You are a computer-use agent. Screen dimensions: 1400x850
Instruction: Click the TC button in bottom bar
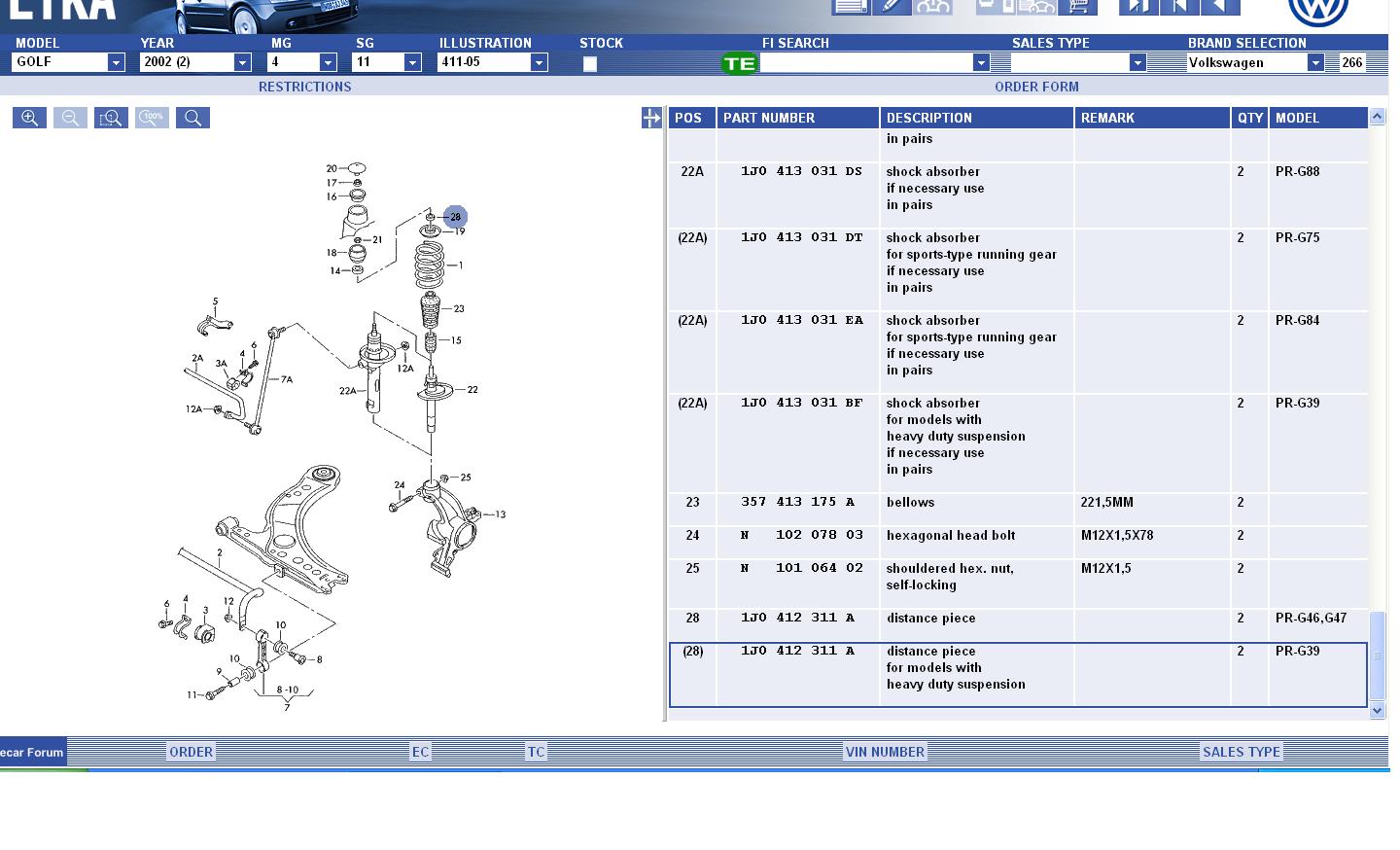pos(536,752)
